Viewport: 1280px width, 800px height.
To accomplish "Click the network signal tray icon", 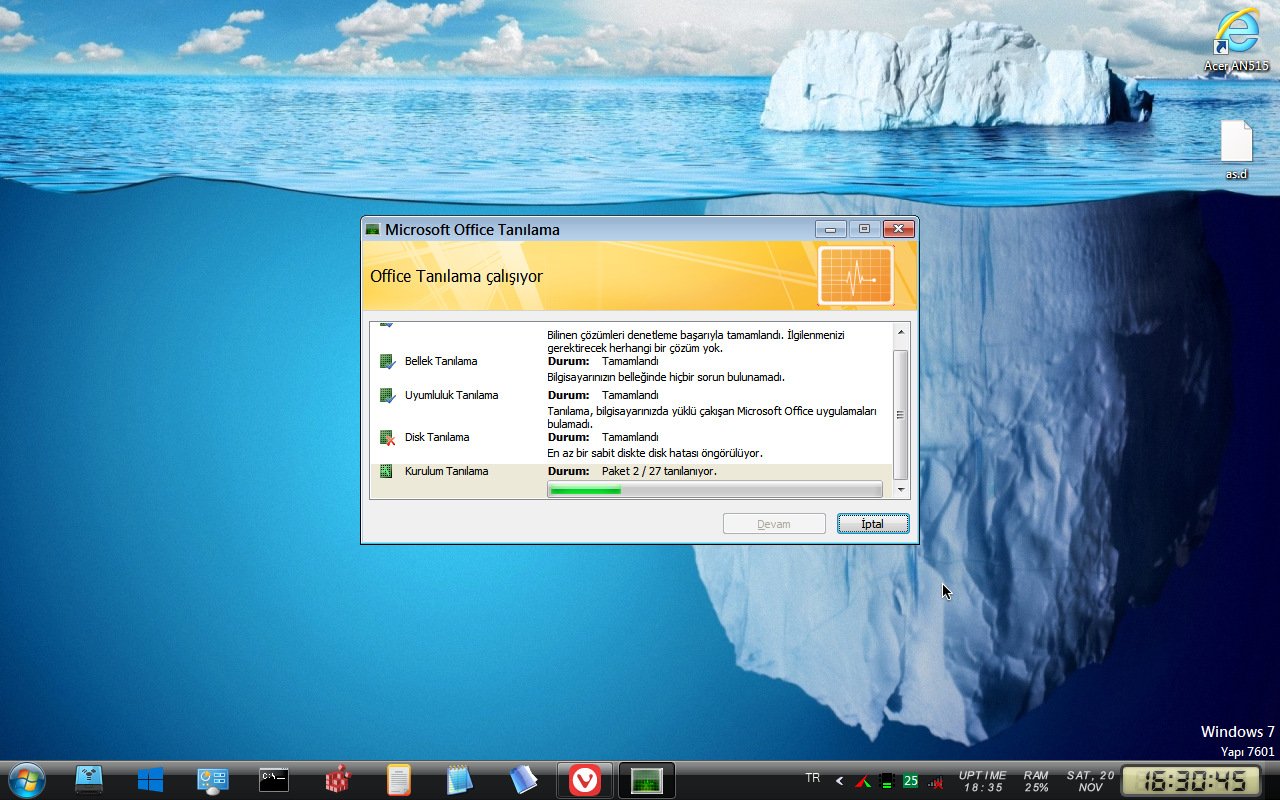I will [x=935, y=781].
